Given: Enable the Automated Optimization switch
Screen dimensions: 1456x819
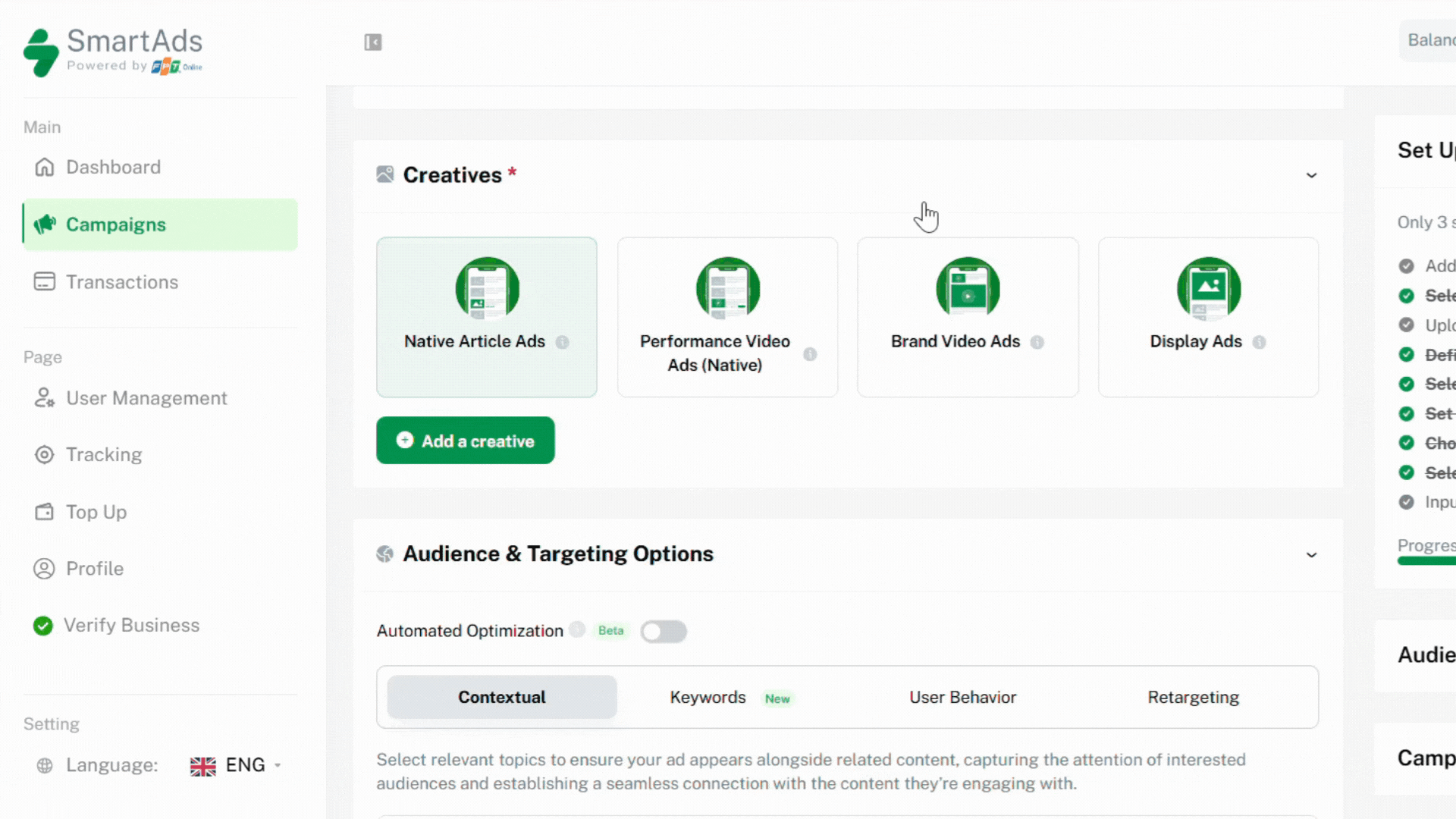Looking at the screenshot, I should click(x=664, y=631).
